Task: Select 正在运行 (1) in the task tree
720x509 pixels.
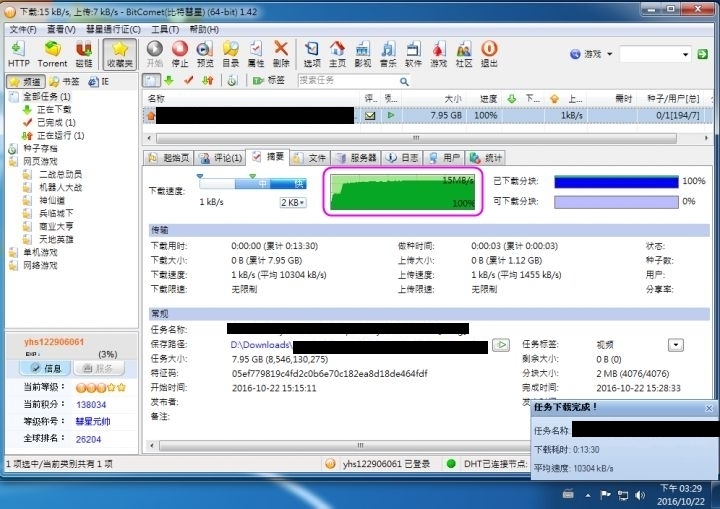Action: tap(60, 136)
